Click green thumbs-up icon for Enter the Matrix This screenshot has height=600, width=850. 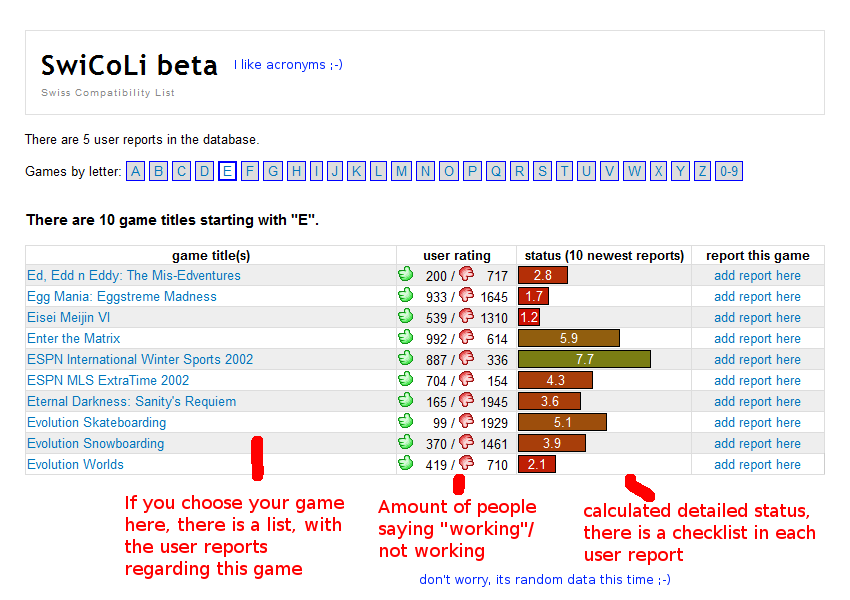(x=405, y=337)
